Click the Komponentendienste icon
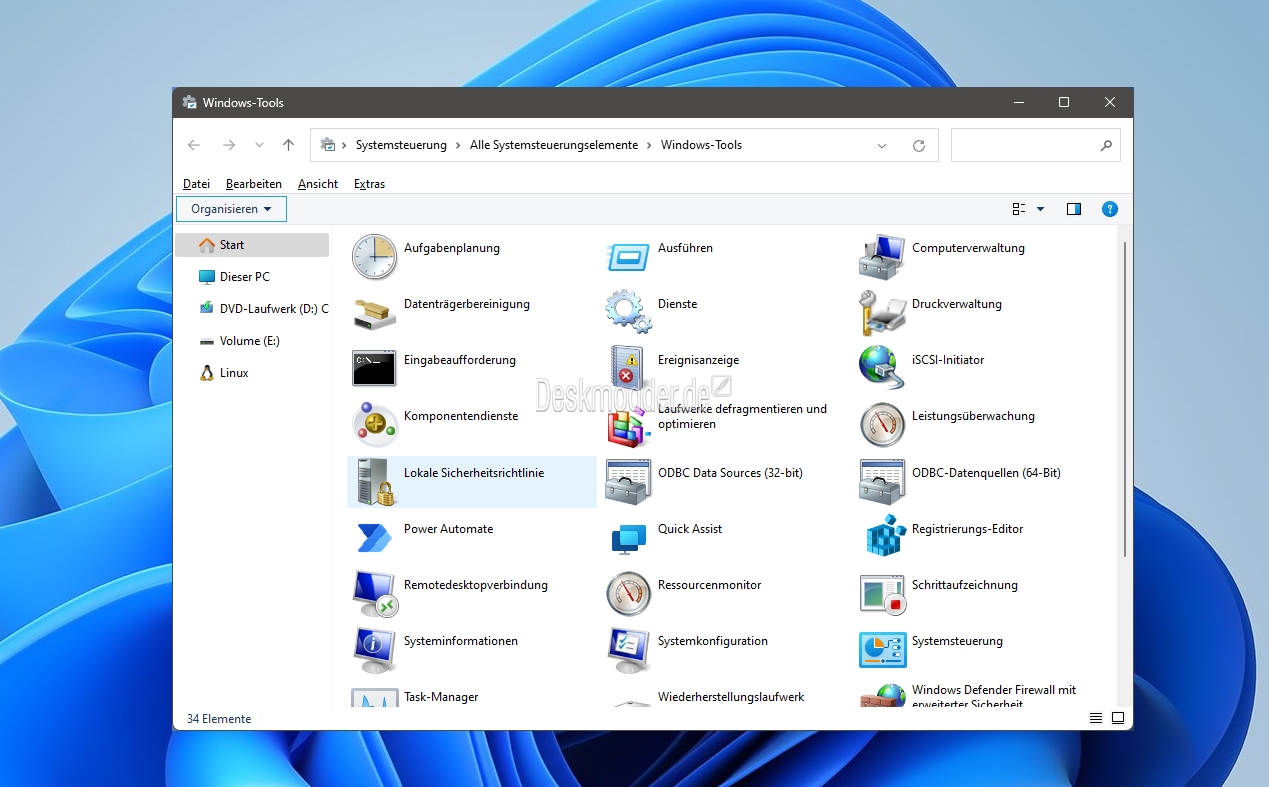This screenshot has height=787, width=1269. 374,425
